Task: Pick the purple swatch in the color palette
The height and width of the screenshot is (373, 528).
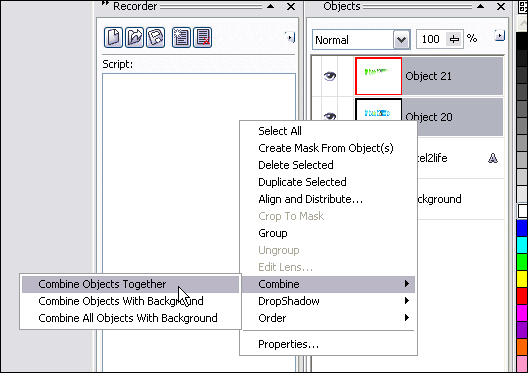Action: coord(522,330)
